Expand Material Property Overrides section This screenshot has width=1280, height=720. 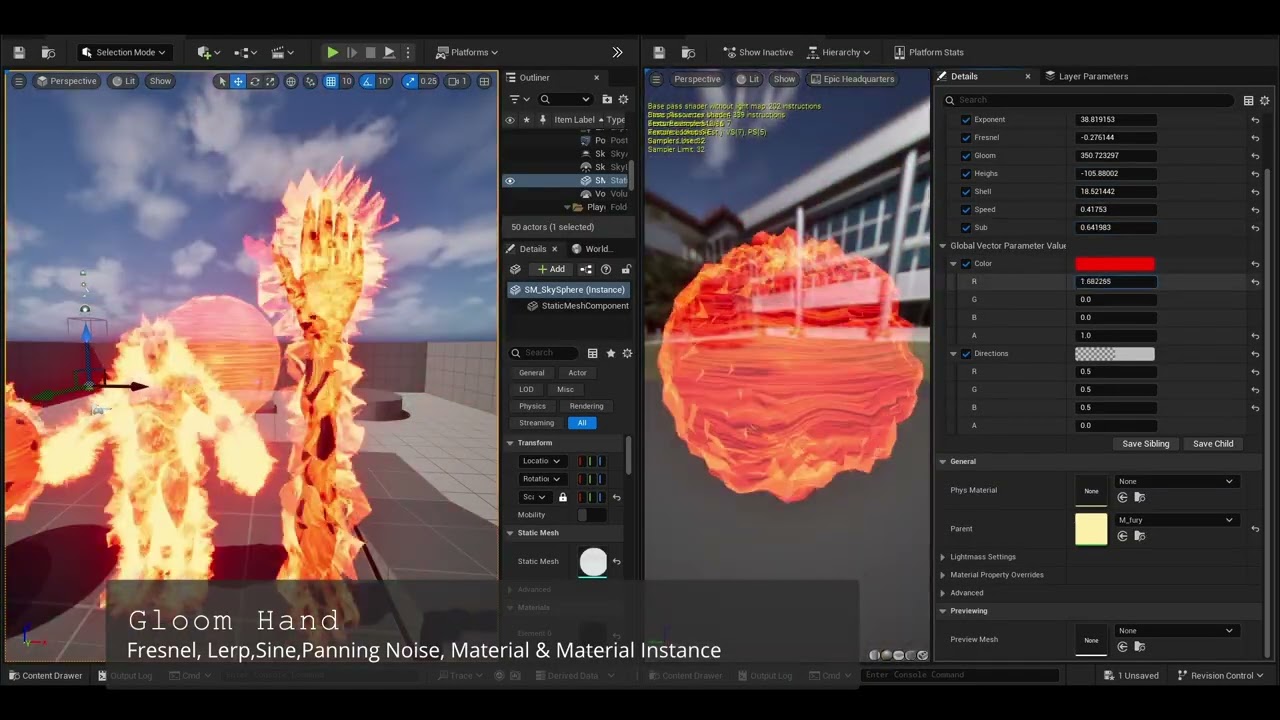point(943,575)
